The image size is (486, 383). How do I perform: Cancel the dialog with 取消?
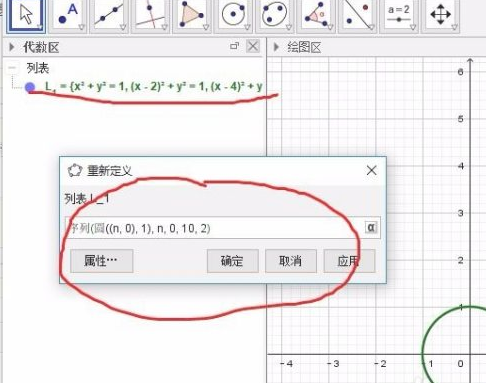(291, 261)
